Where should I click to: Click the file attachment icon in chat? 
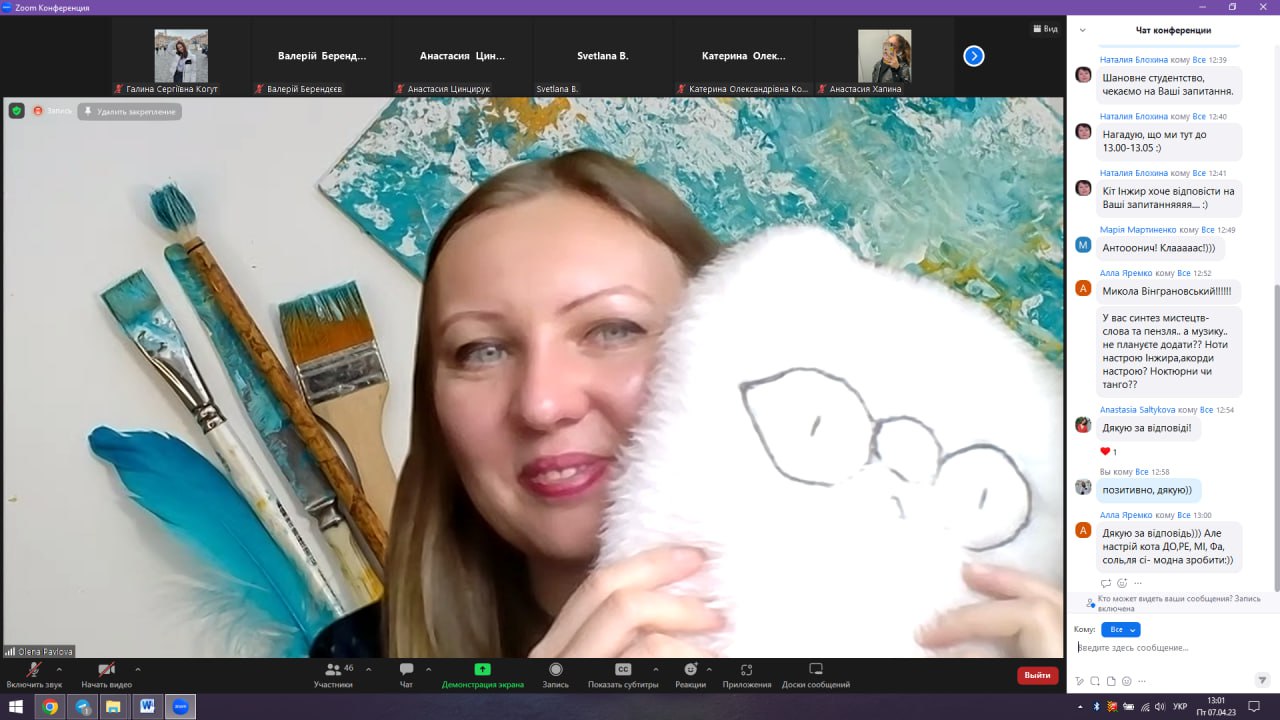click(1111, 681)
